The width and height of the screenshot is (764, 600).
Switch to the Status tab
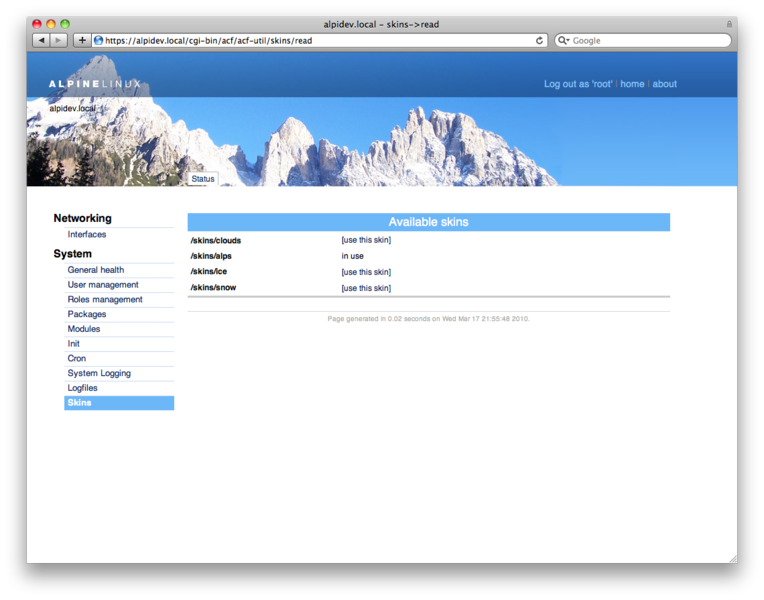pyautogui.click(x=203, y=179)
